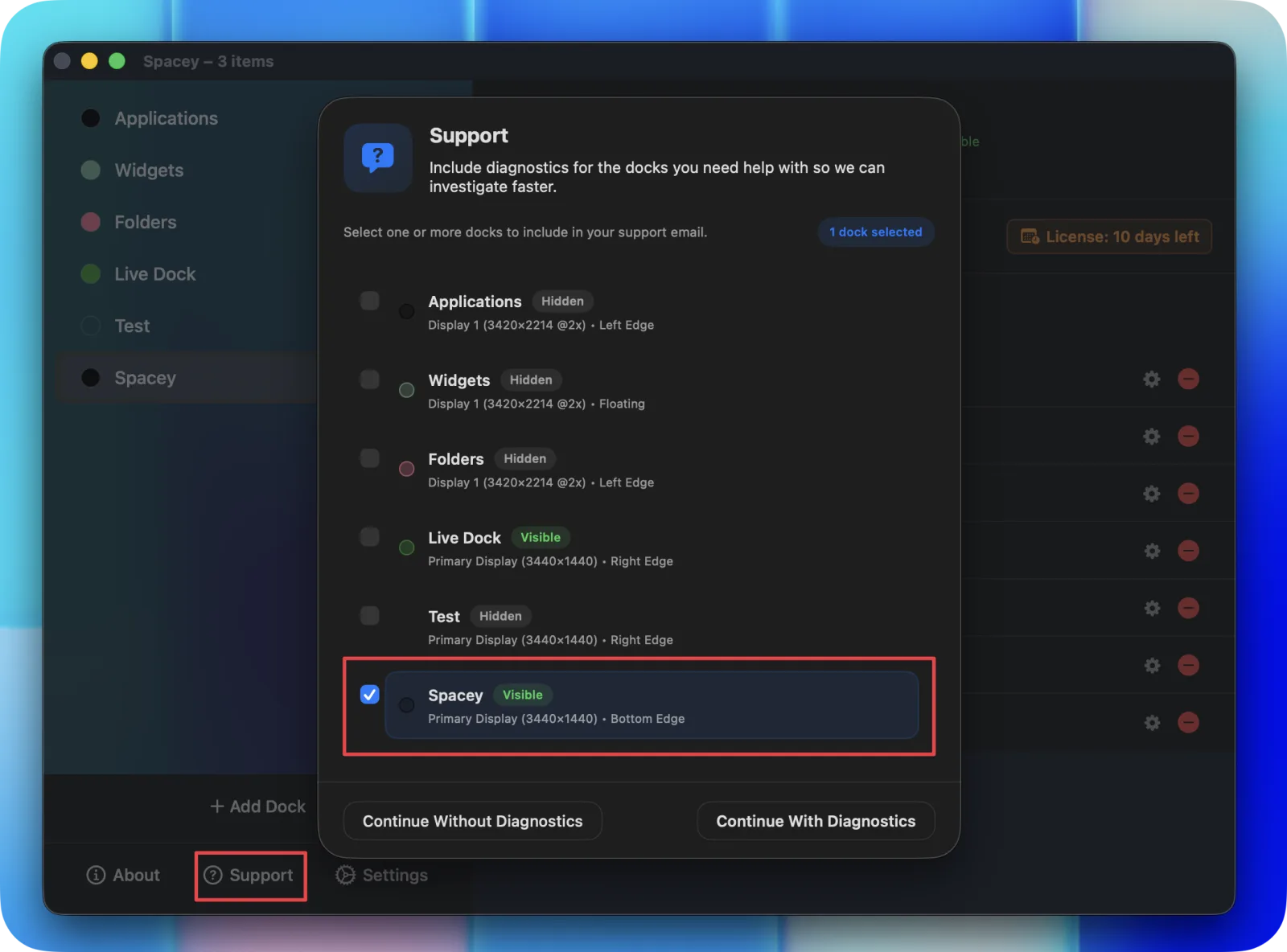This screenshot has width=1287, height=952.
Task: Open the About info icon
Action: (96, 875)
